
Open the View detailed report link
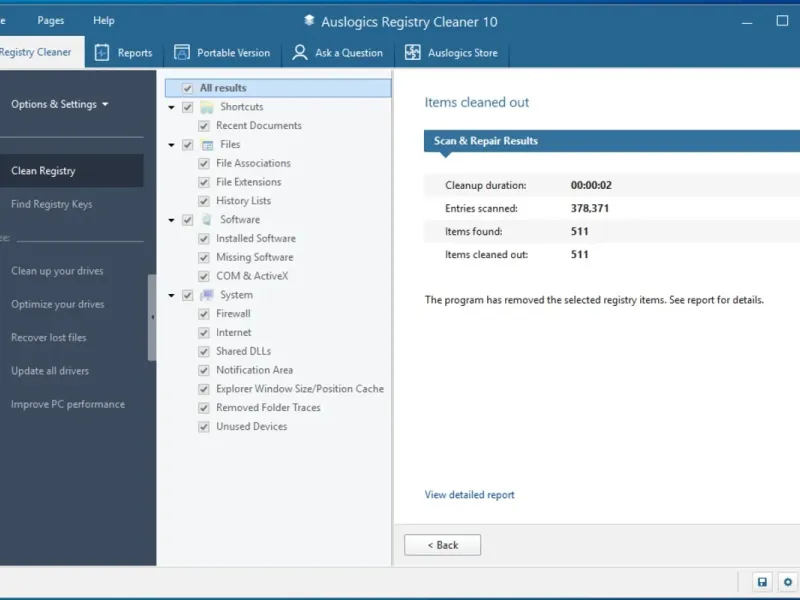469,495
